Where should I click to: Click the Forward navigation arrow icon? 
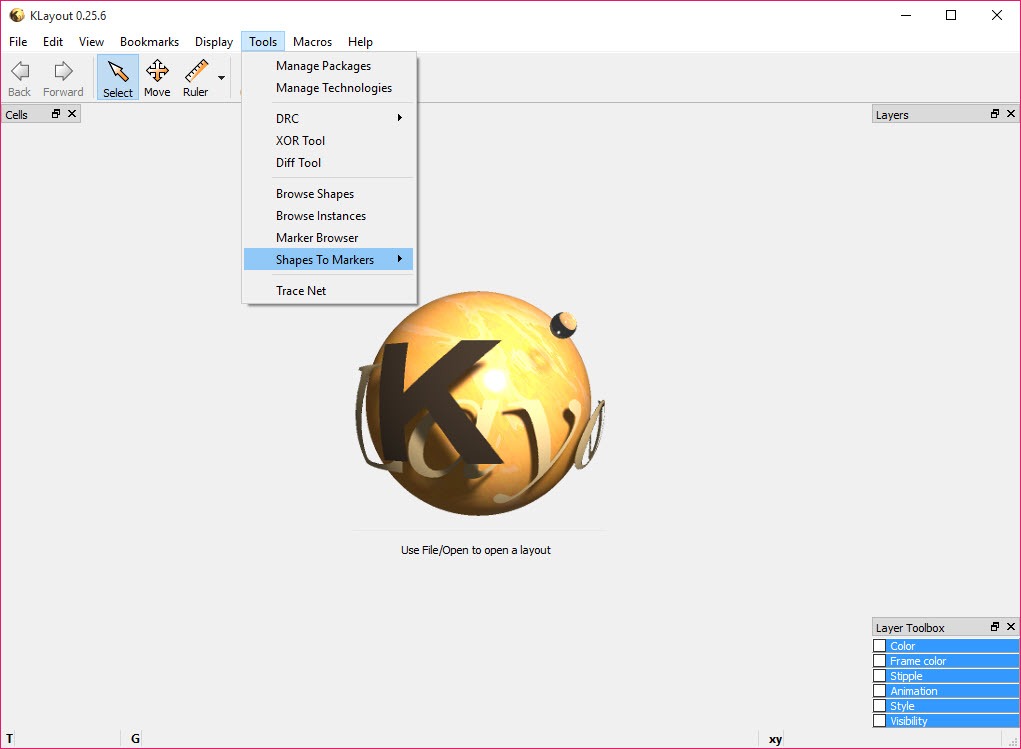pos(63,70)
